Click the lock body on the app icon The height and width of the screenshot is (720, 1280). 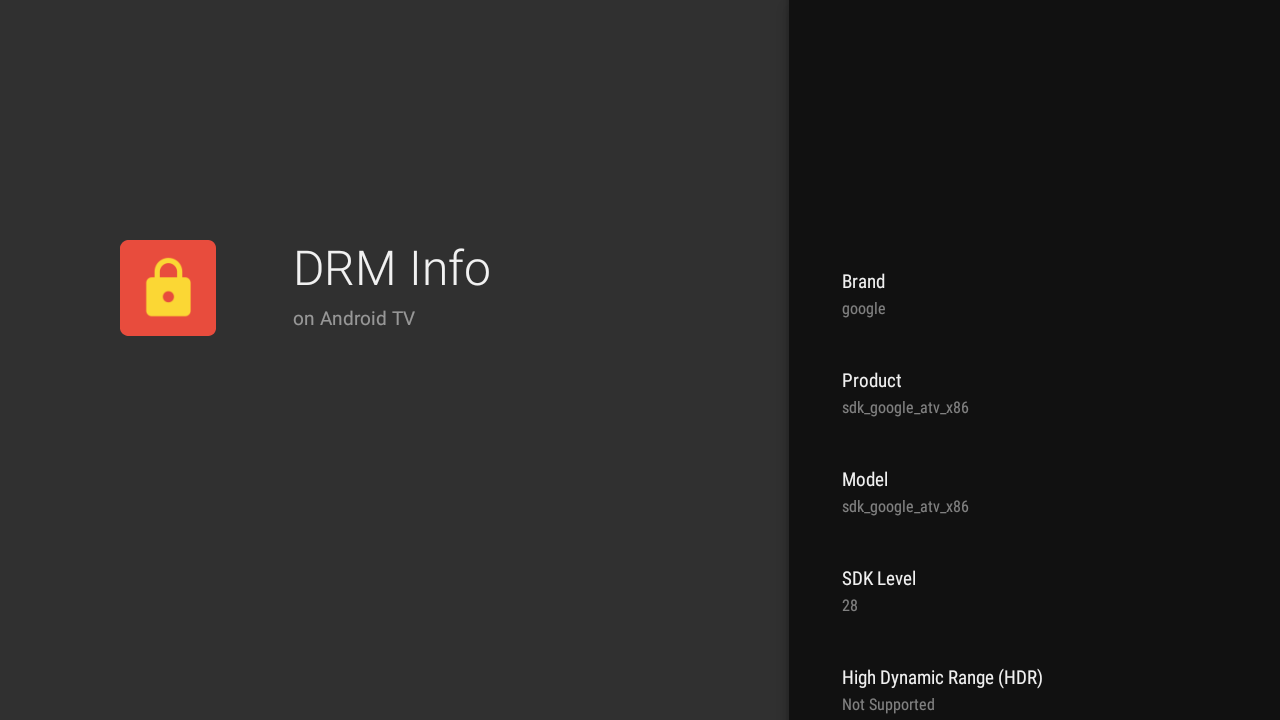coord(168,298)
